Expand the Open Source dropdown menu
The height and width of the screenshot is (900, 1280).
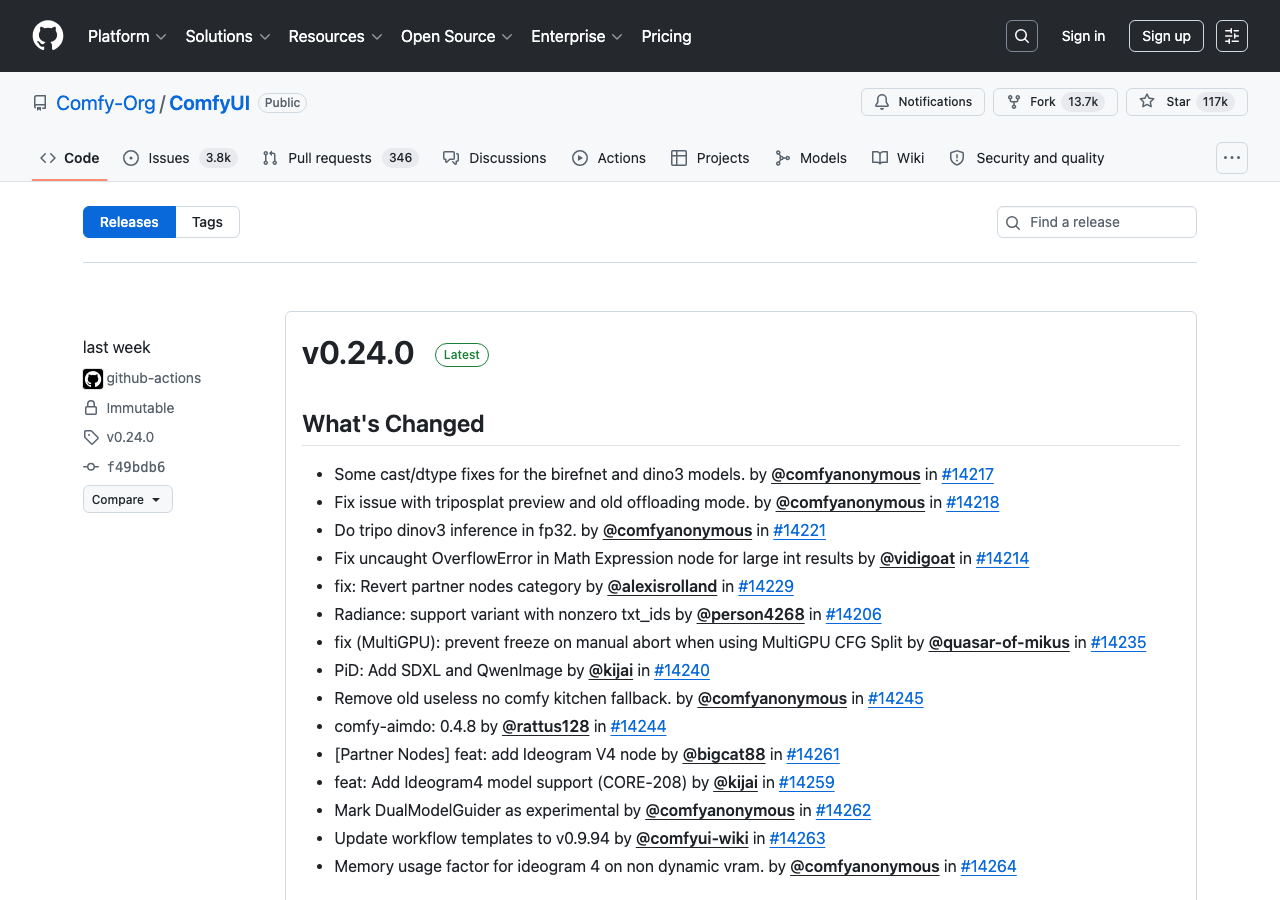point(457,36)
